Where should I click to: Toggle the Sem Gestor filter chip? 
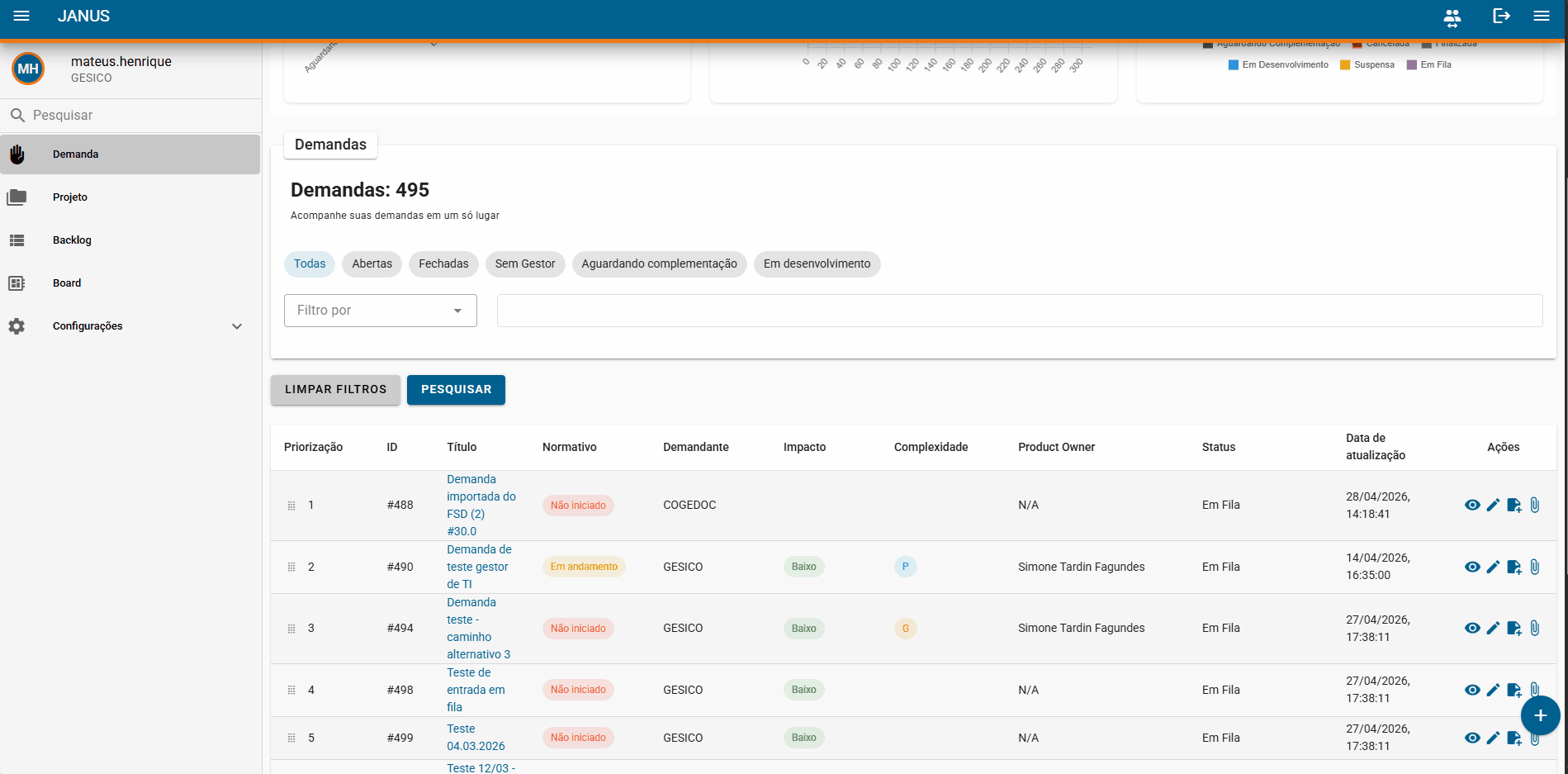[x=525, y=264]
